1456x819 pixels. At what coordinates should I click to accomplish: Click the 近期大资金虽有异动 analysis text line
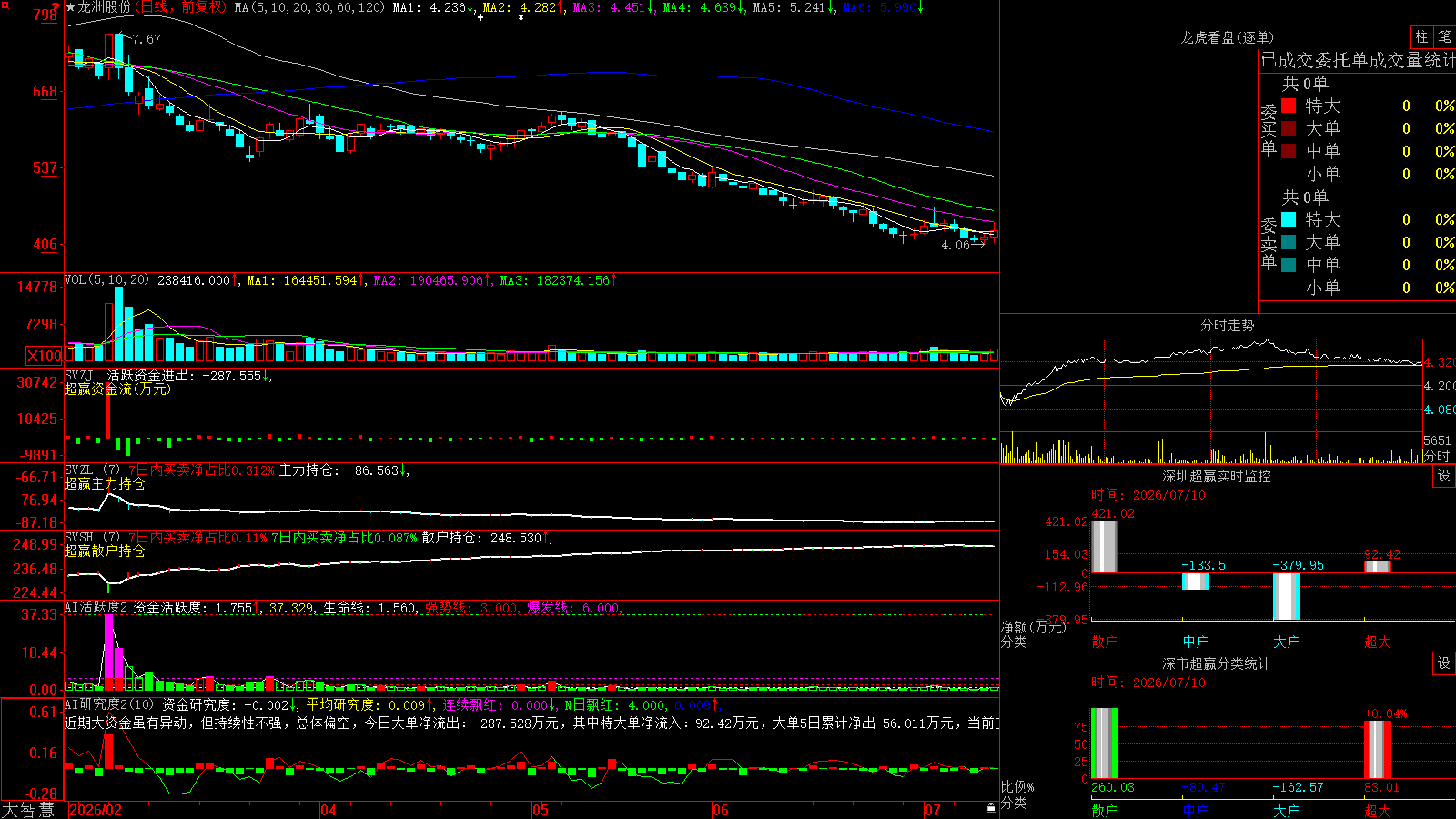[532, 723]
